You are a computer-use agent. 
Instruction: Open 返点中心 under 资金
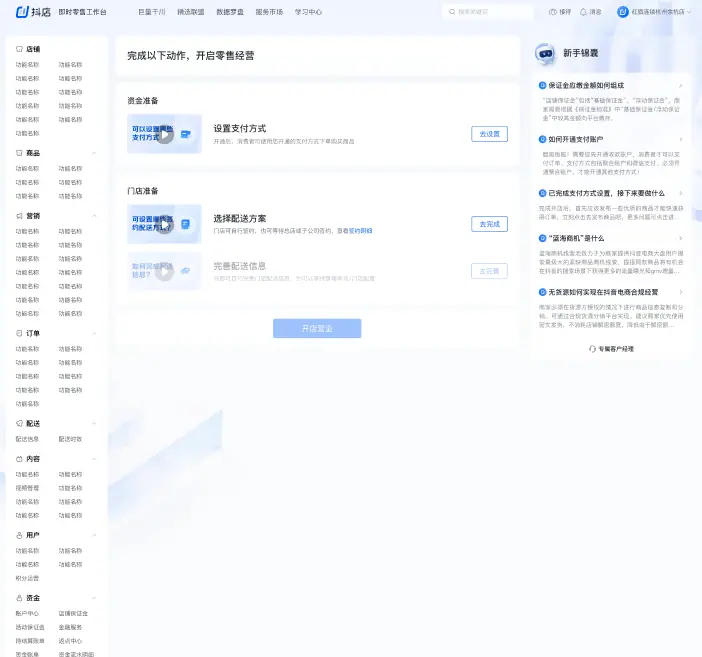pos(70,641)
